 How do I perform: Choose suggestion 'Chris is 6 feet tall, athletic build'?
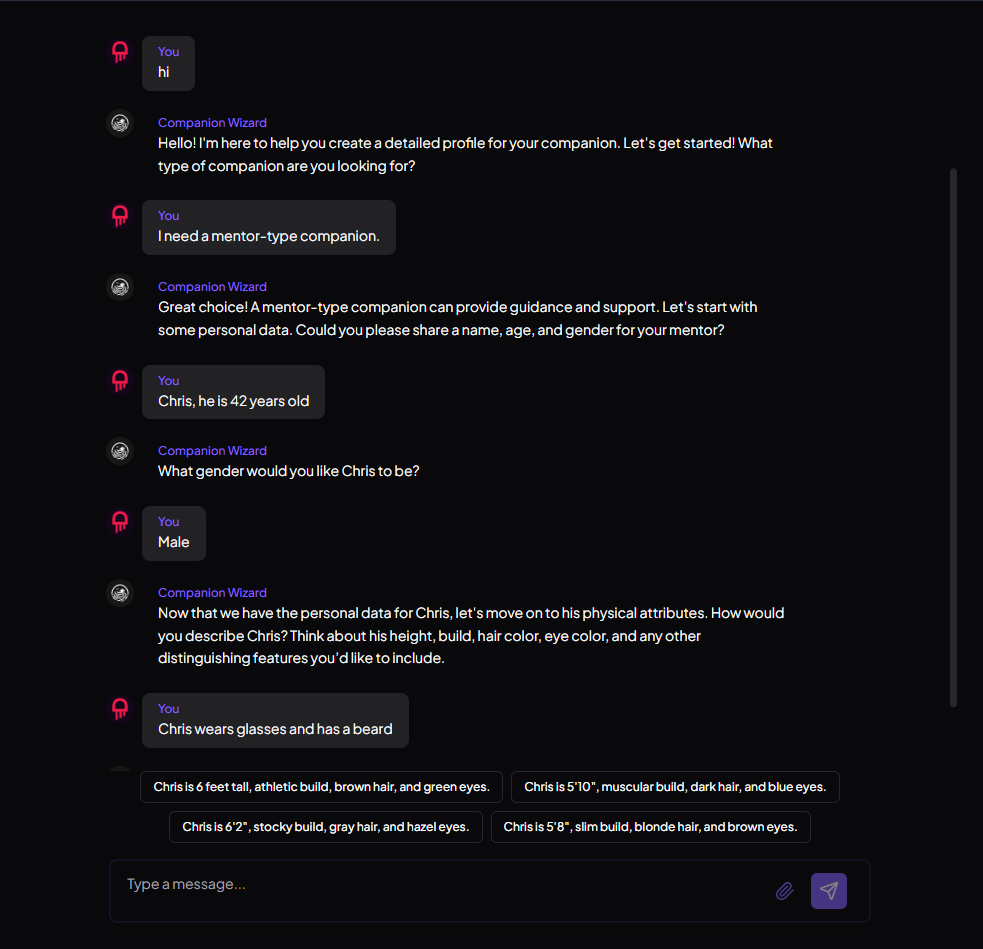click(321, 787)
